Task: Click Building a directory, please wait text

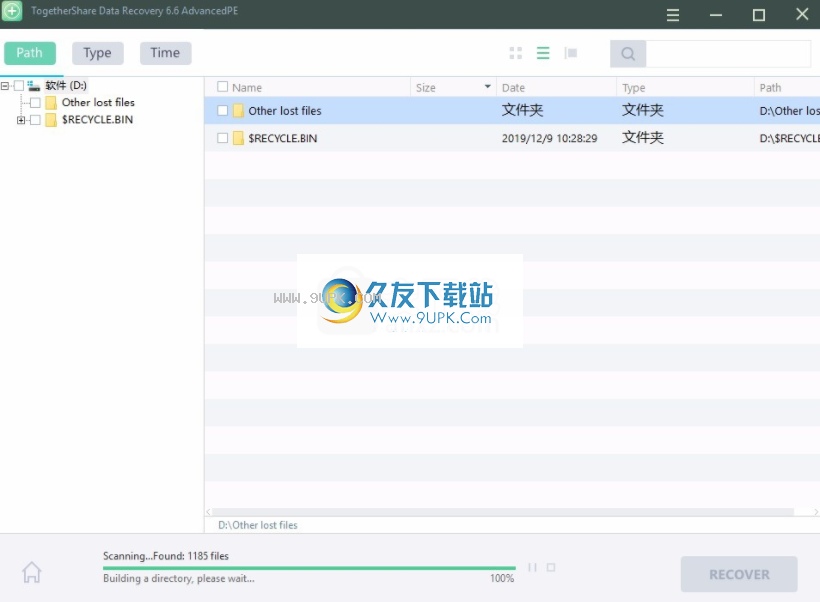Action: (179, 578)
